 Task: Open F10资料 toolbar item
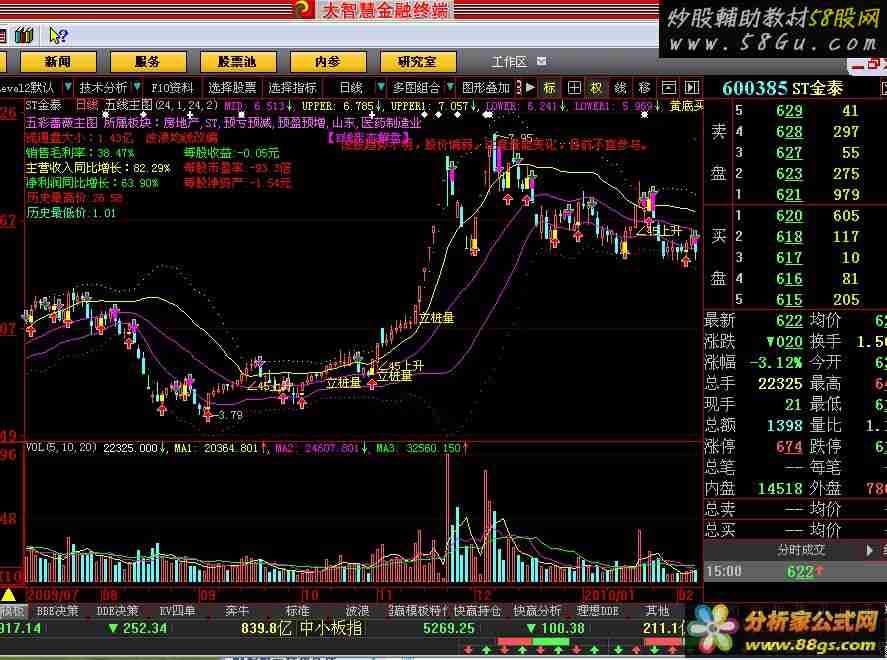(172, 88)
